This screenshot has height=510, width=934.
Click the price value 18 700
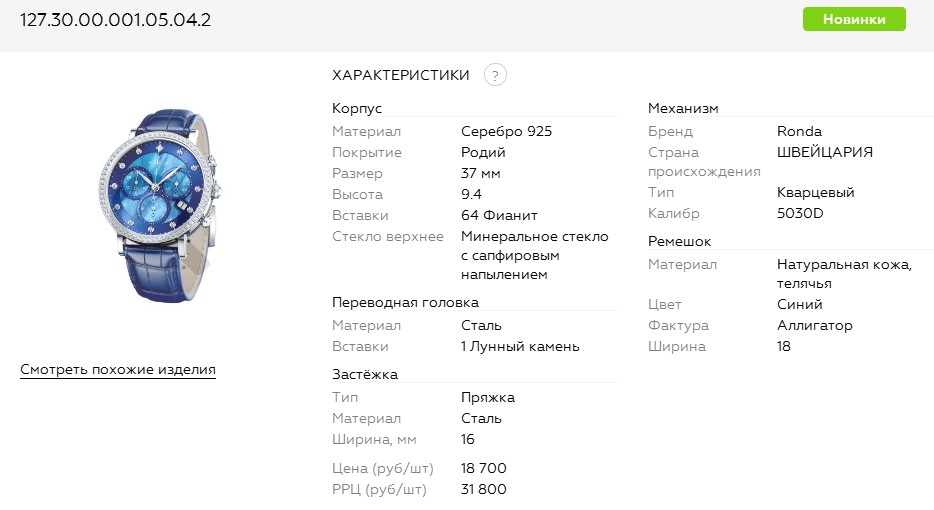click(x=484, y=468)
